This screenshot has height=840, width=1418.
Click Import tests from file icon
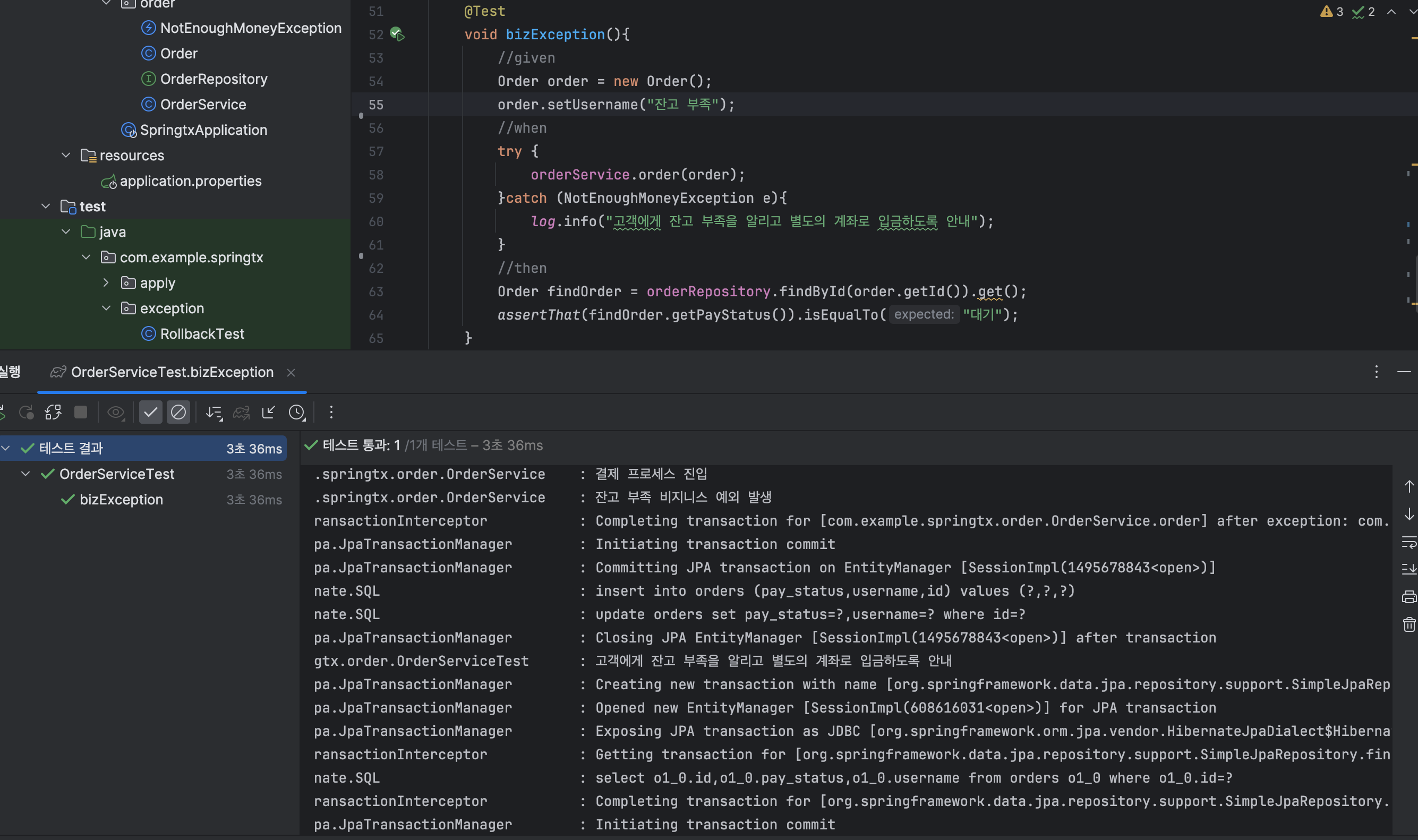[268, 412]
